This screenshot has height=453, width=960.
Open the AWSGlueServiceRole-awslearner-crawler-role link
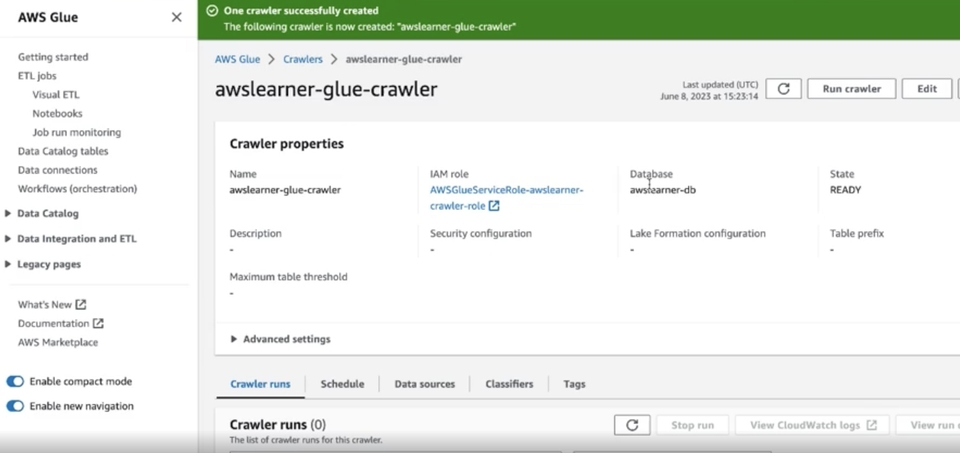506,198
